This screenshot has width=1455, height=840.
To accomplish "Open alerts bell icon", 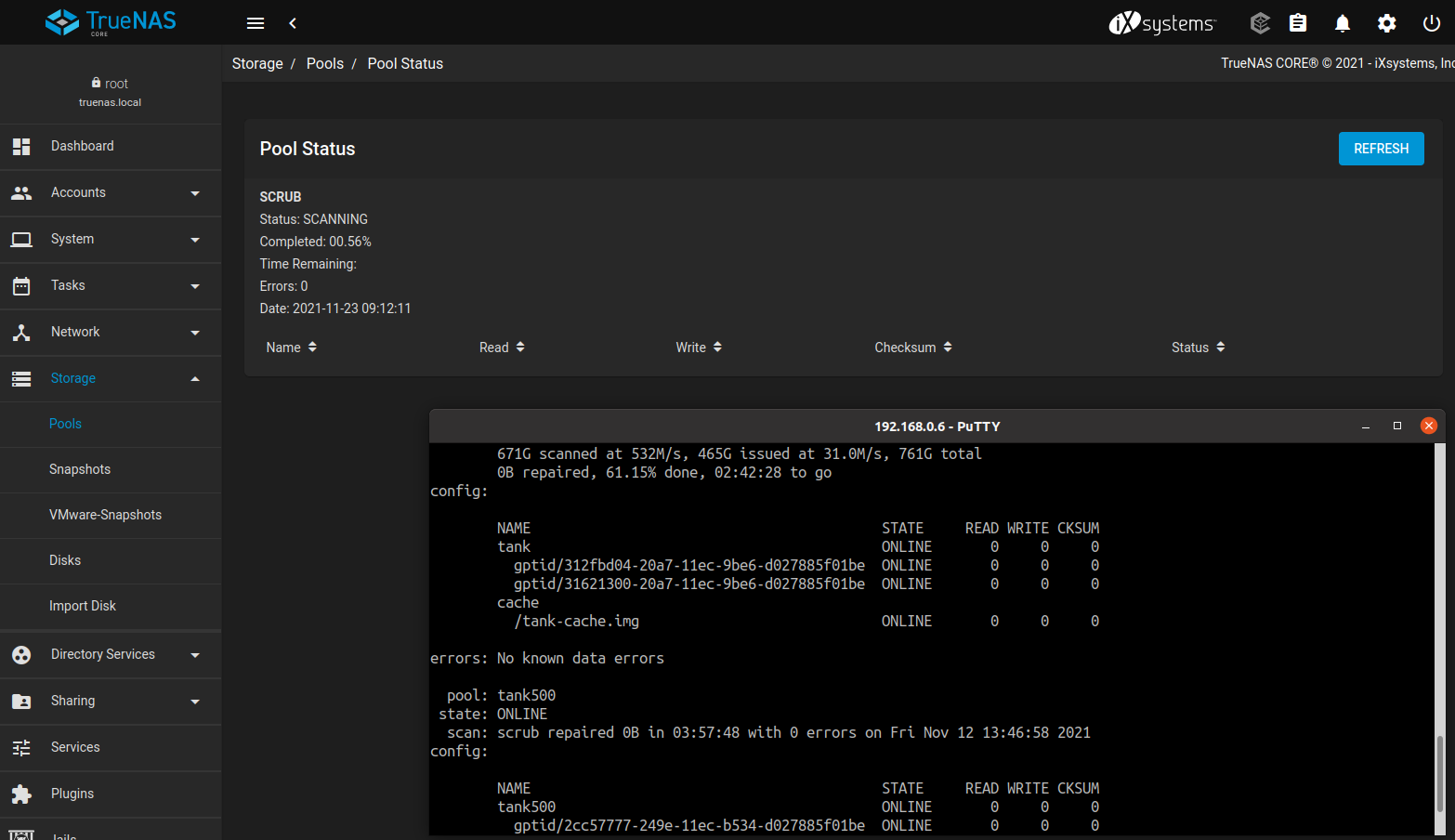I will (1343, 23).
